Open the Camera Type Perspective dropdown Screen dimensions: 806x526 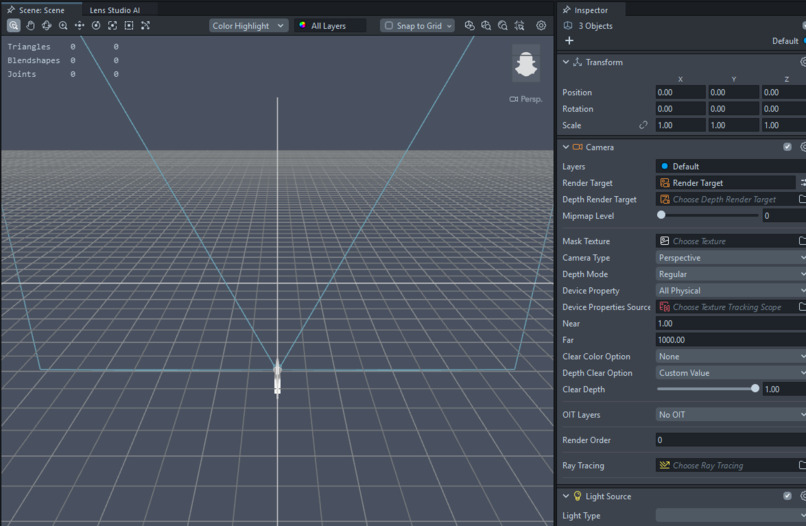click(x=730, y=258)
